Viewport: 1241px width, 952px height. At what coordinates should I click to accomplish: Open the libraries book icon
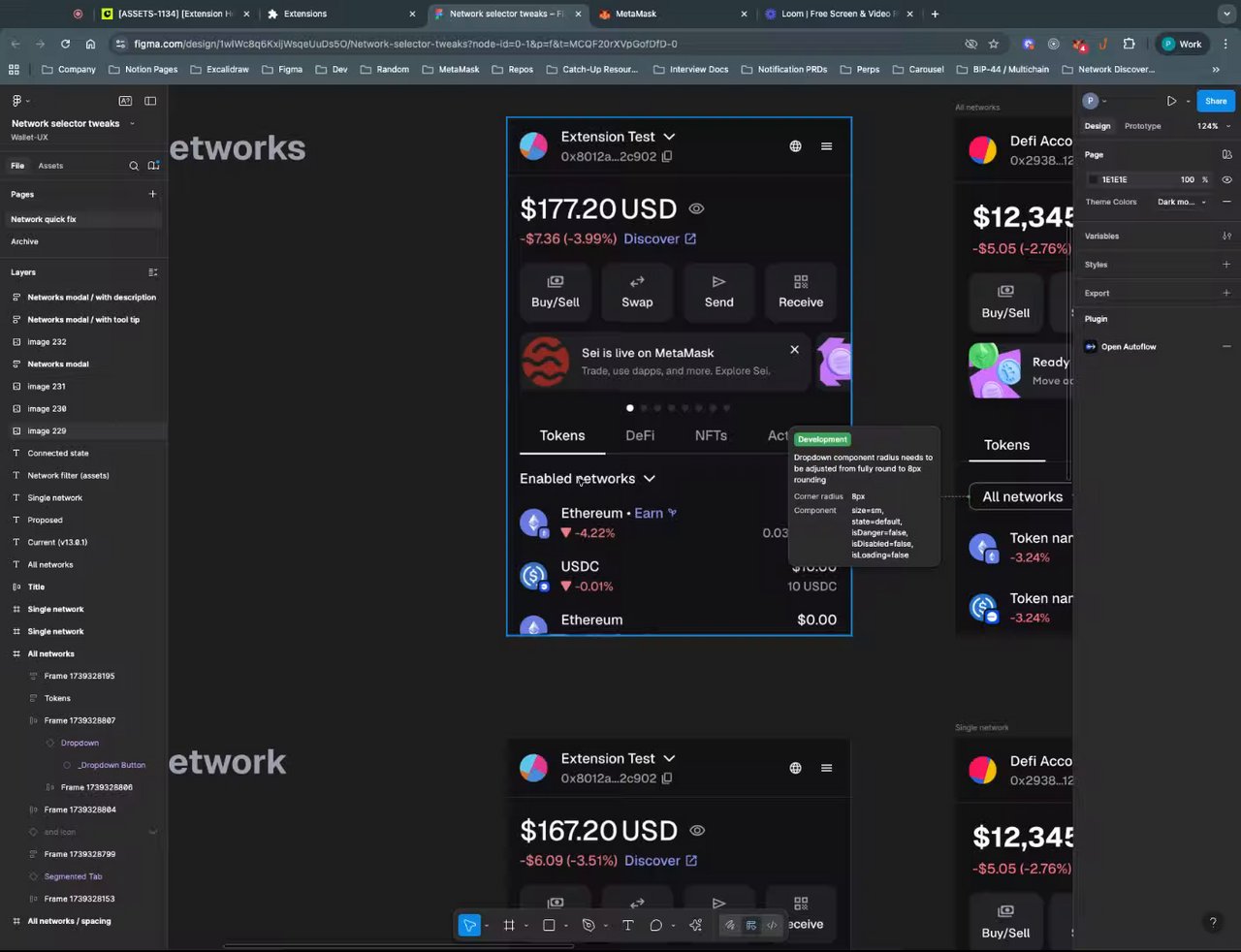click(153, 166)
